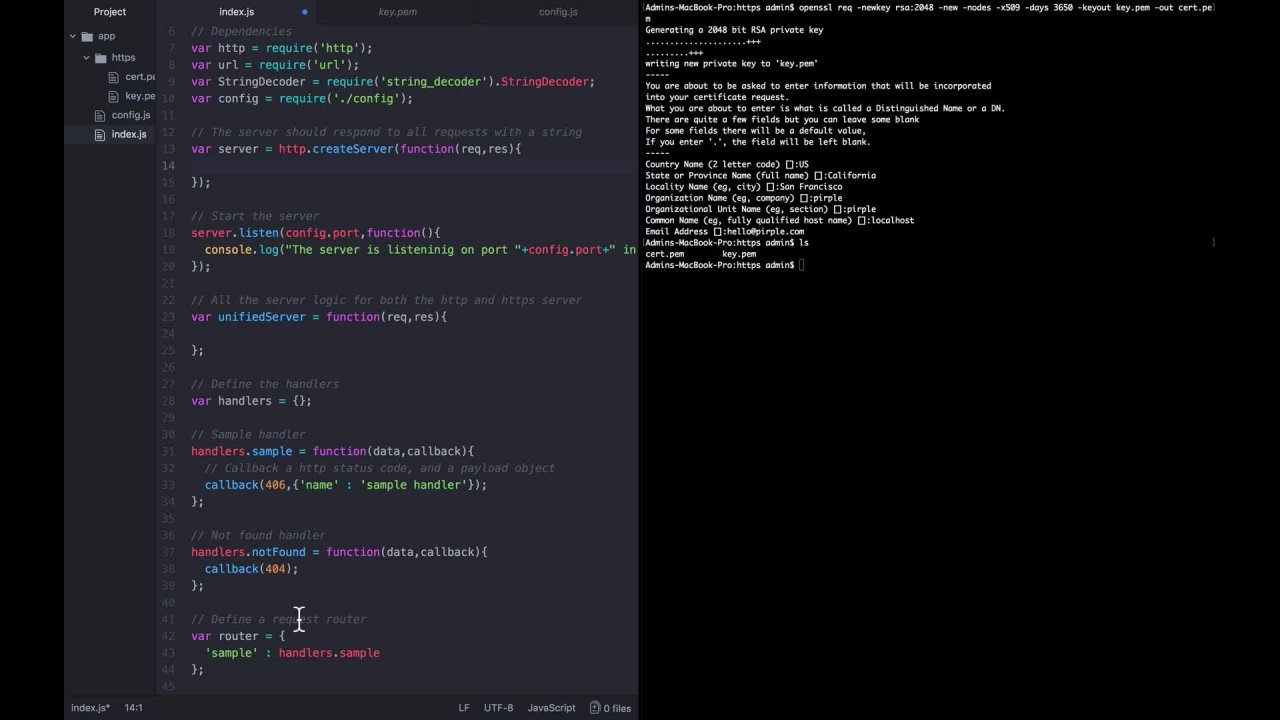This screenshot has width=1280, height=720.
Task: Click line number 23 in the gutter
Action: tap(169, 317)
